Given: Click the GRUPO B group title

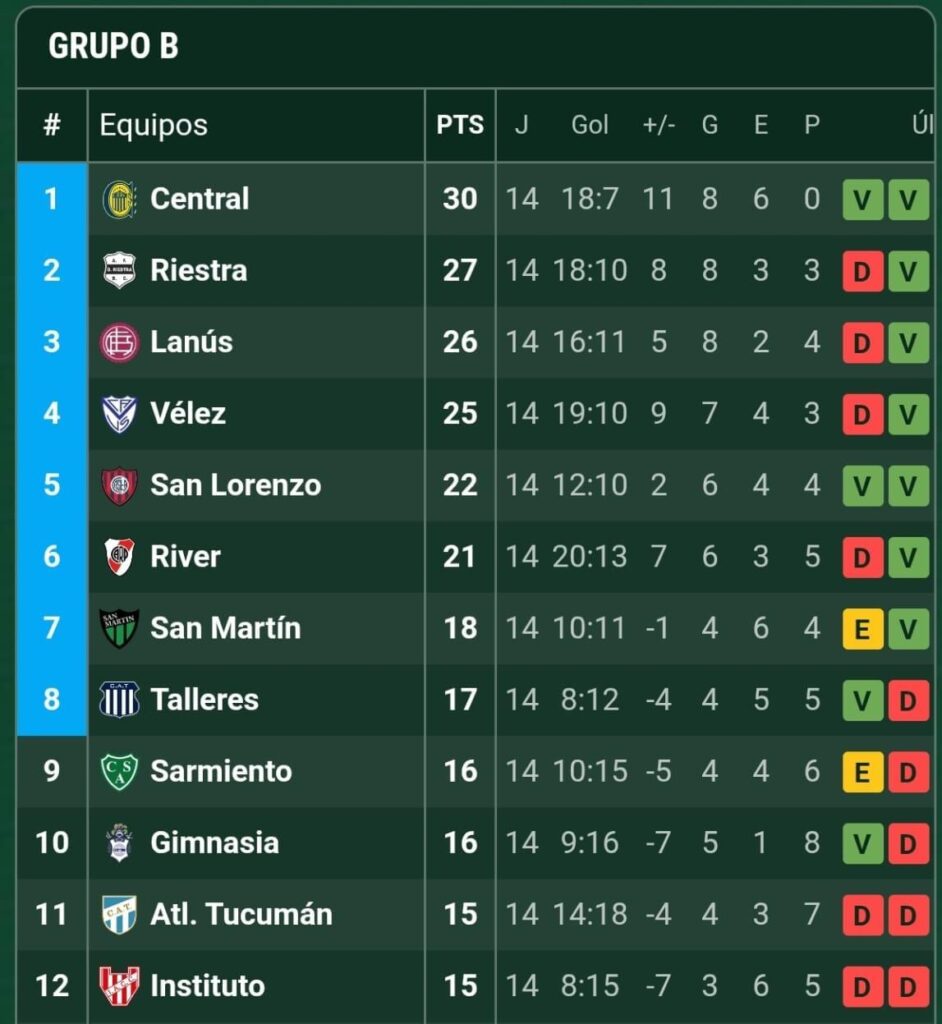Looking at the screenshot, I should (x=113, y=47).
